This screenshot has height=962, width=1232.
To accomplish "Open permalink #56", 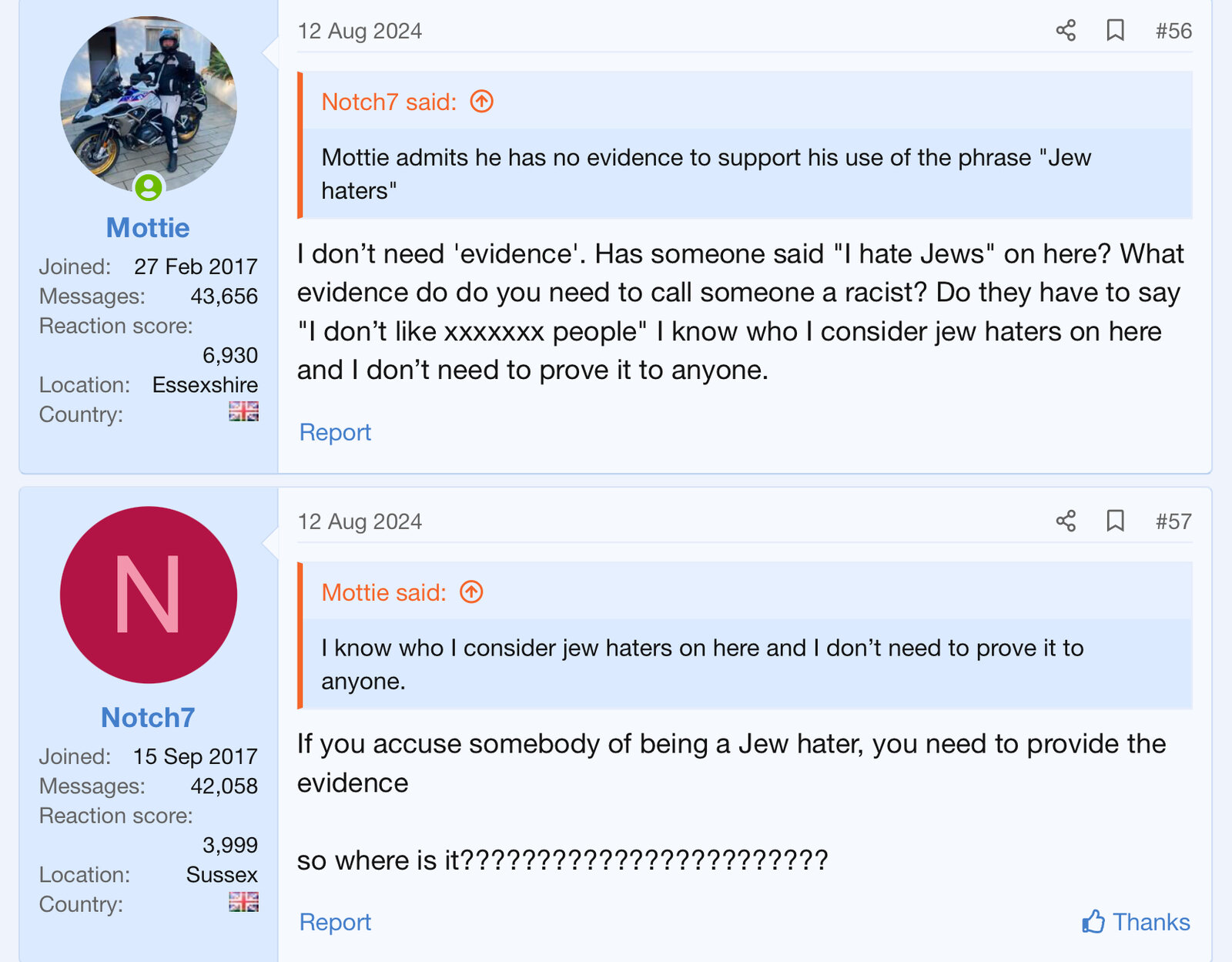I will [x=1173, y=31].
